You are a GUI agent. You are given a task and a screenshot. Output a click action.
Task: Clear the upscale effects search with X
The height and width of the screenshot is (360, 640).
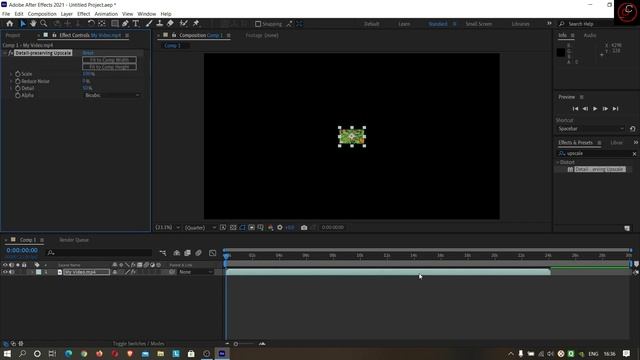tap(634, 154)
